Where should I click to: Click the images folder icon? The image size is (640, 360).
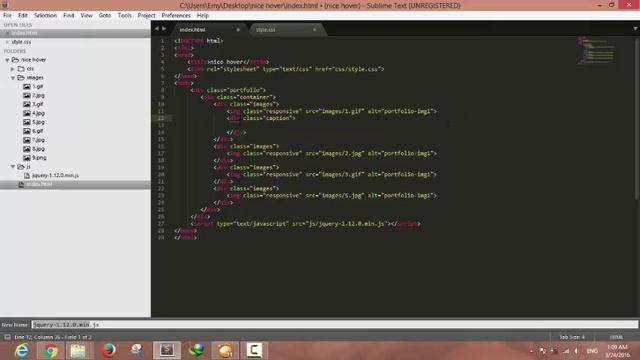click(21, 78)
